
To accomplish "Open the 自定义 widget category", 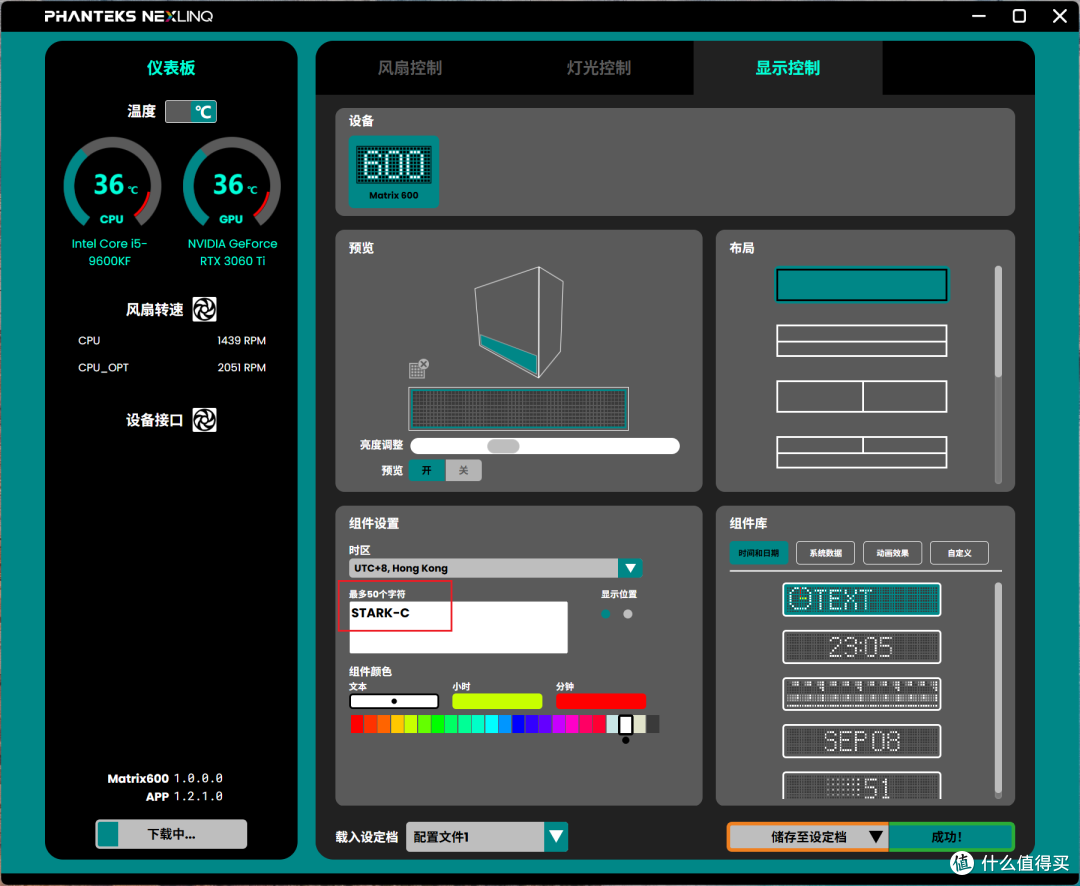I will click(x=959, y=553).
